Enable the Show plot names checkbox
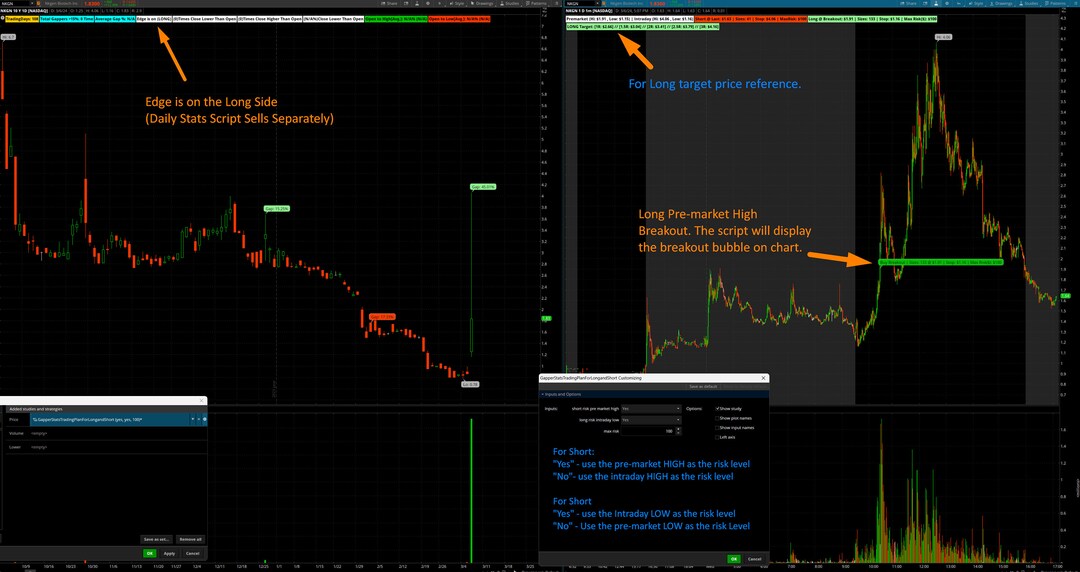 (718, 418)
